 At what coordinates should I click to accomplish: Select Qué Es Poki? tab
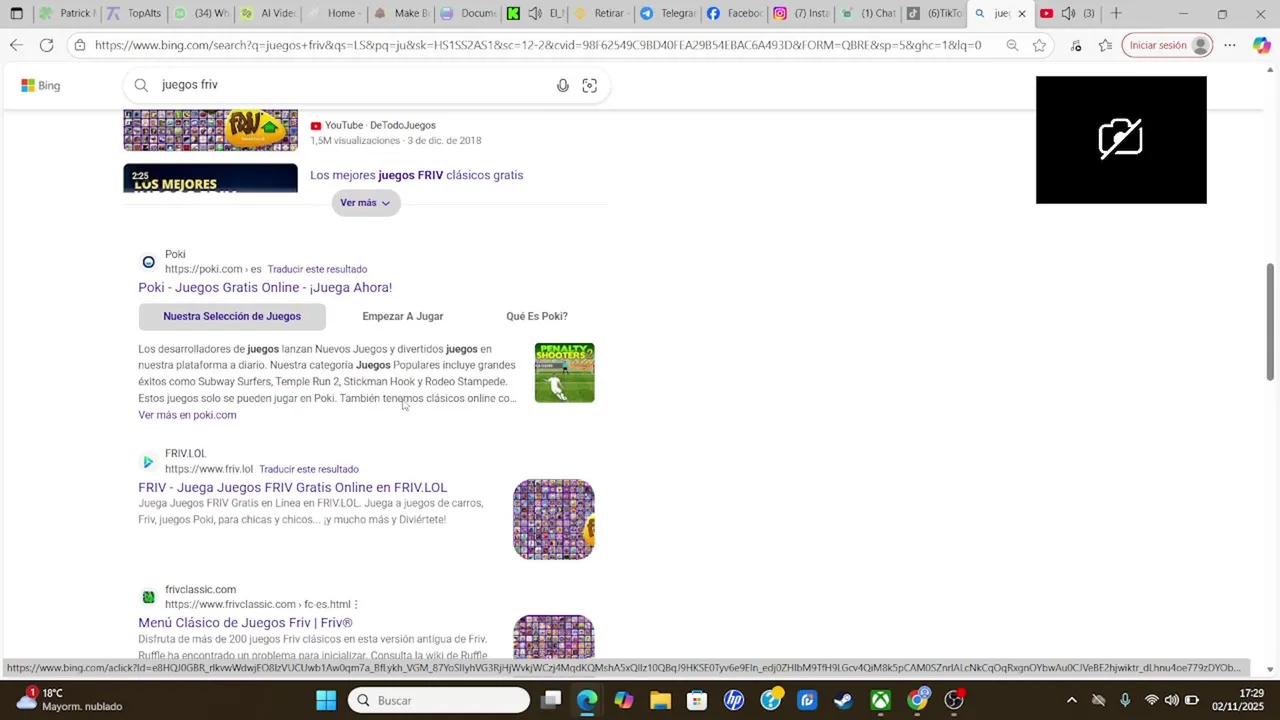coord(537,317)
